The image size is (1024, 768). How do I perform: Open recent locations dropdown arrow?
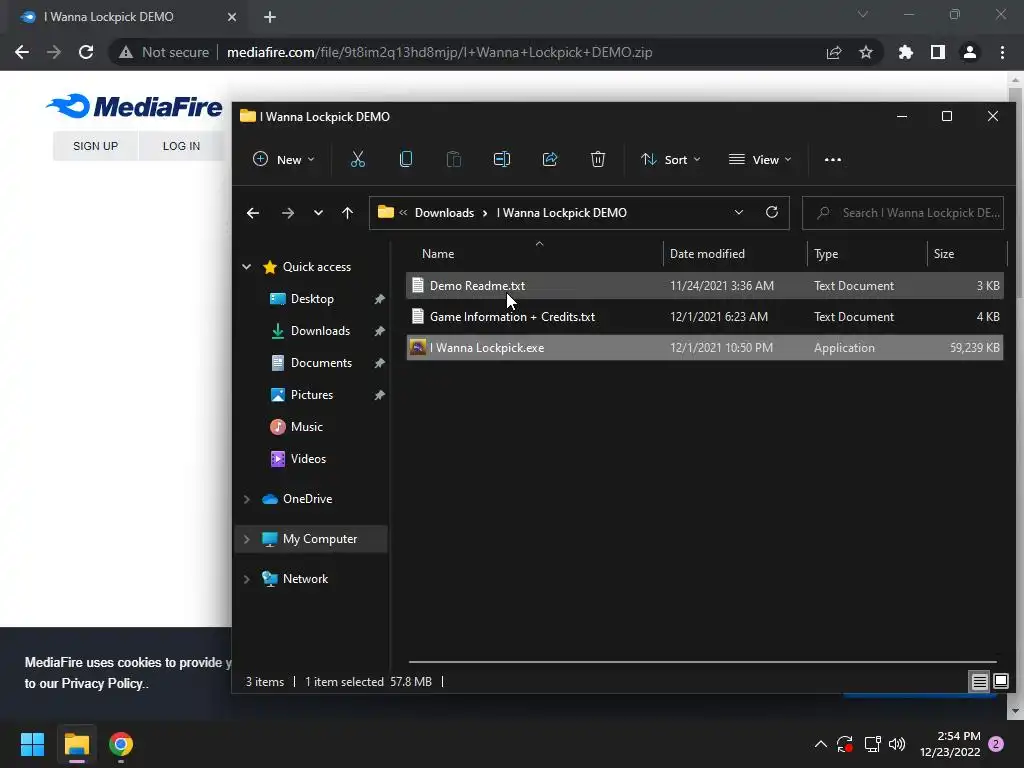318,213
